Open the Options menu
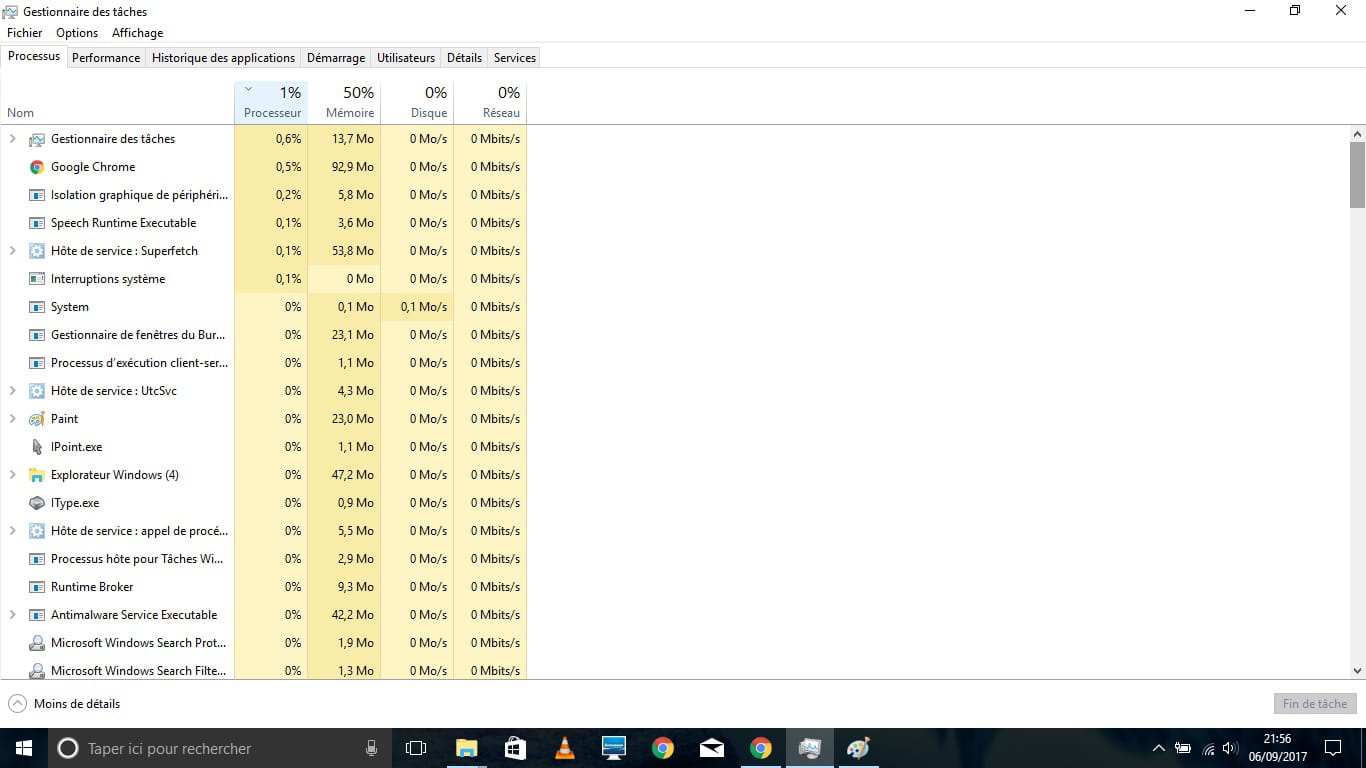Viewport: 1366px width, 768px height. click(x=77, y=33)
